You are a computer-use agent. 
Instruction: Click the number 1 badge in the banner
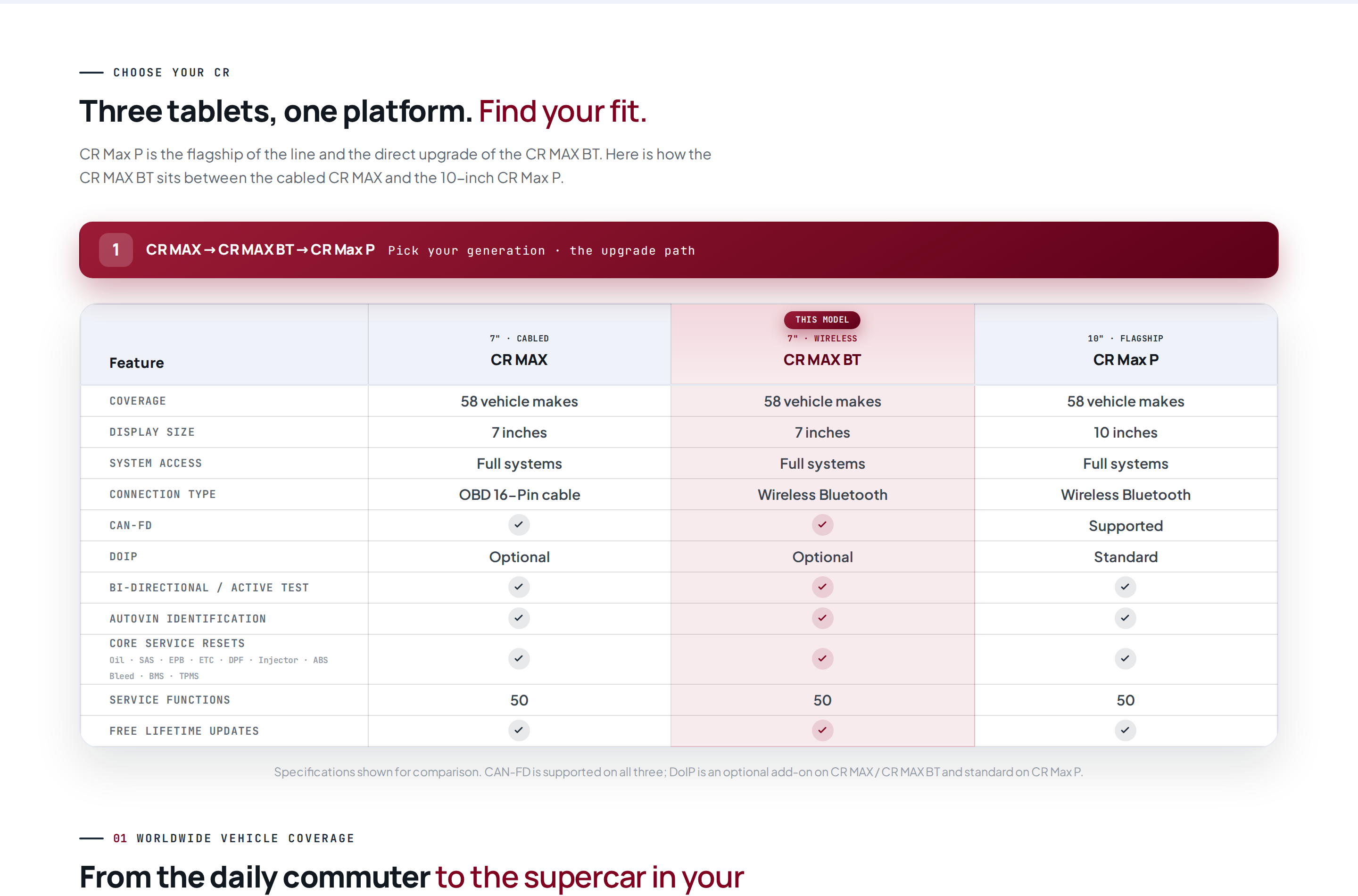[116, 250]
